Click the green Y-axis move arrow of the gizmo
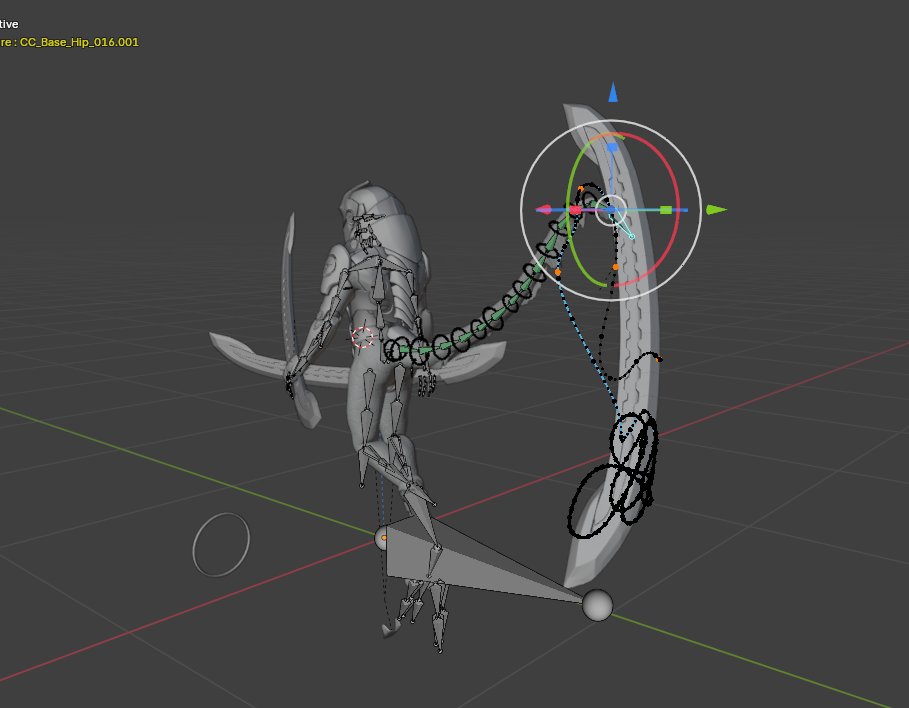The width and height of the screenshot is (909, 708). pos(717,210)
